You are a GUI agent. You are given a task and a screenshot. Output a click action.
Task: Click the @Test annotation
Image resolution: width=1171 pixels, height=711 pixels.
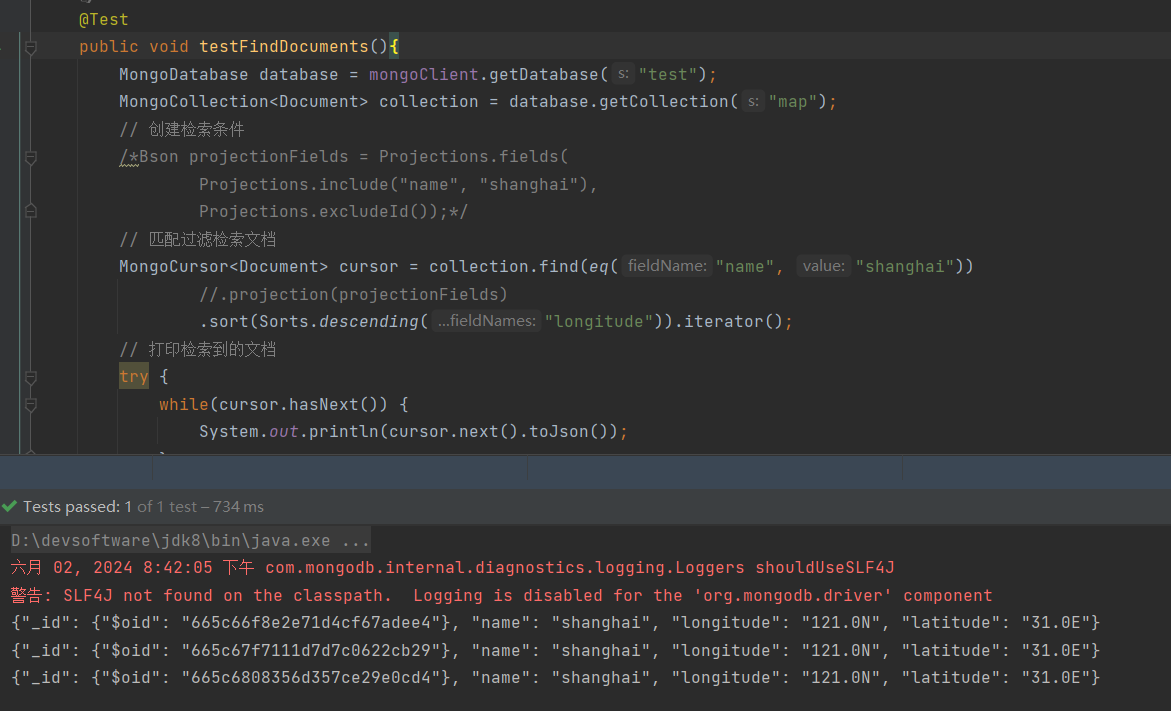(x=104, y=19)
